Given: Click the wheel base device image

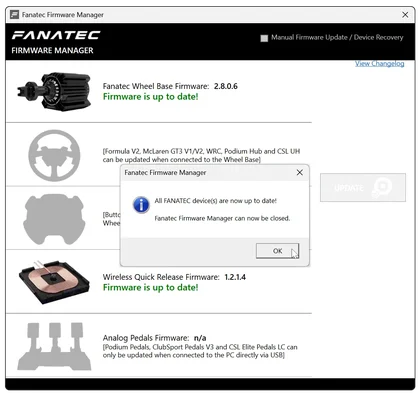Looking at the screenshot, I should tap(54, 91).
